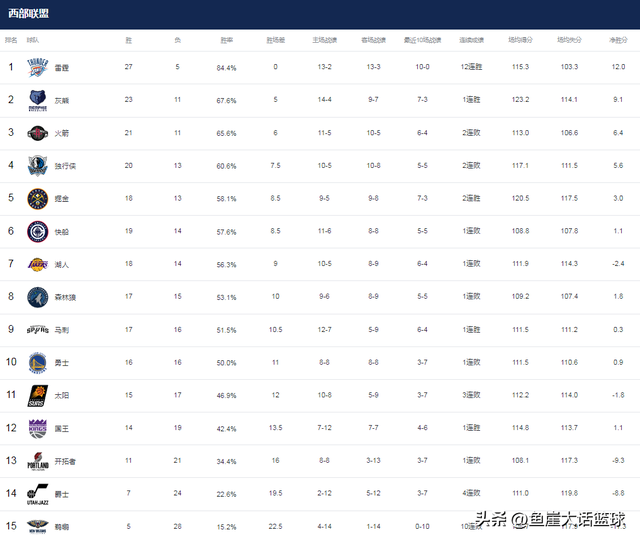Click the Memphis Grizzlies logo

38,100
